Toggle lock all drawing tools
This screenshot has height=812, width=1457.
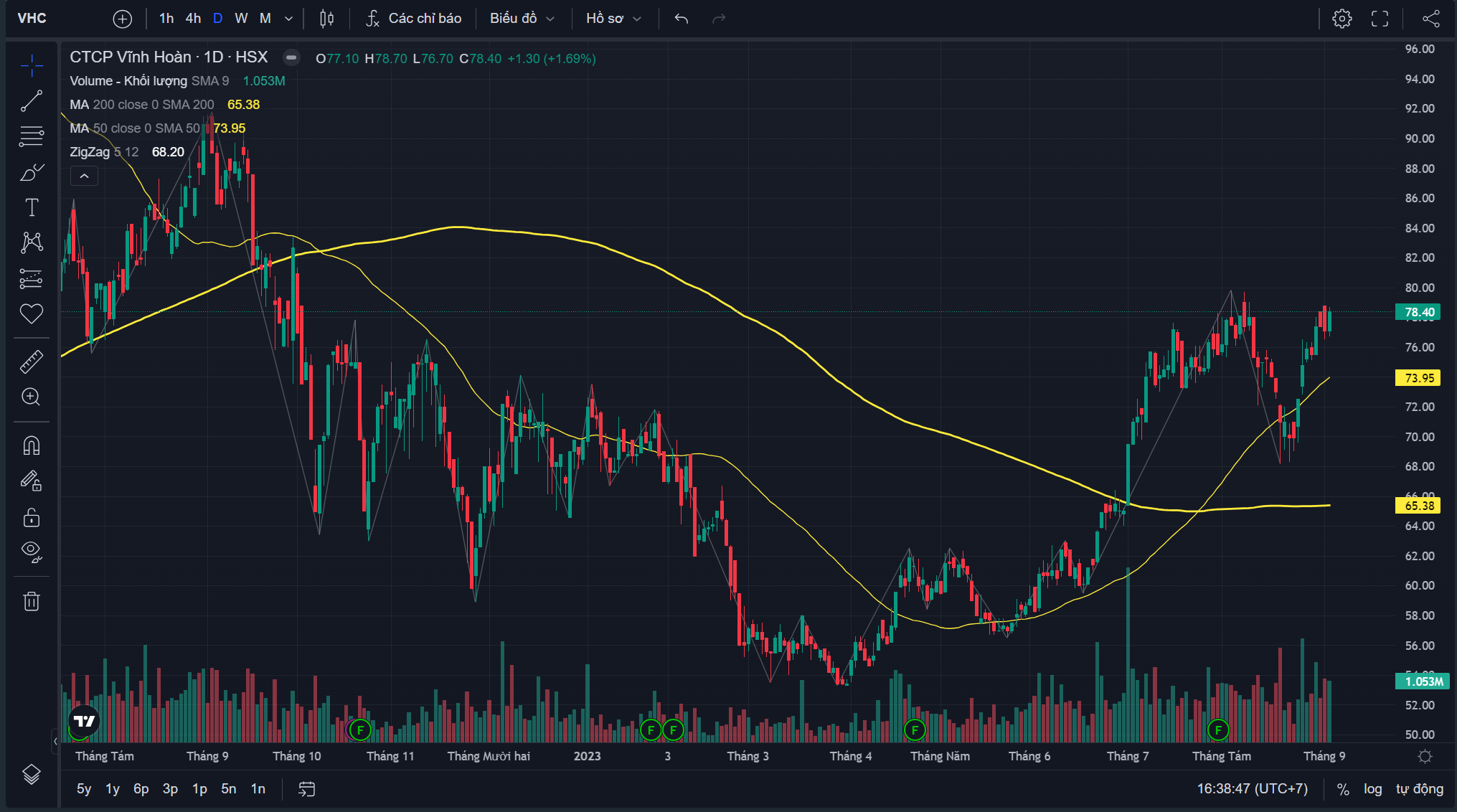(31, 517)
